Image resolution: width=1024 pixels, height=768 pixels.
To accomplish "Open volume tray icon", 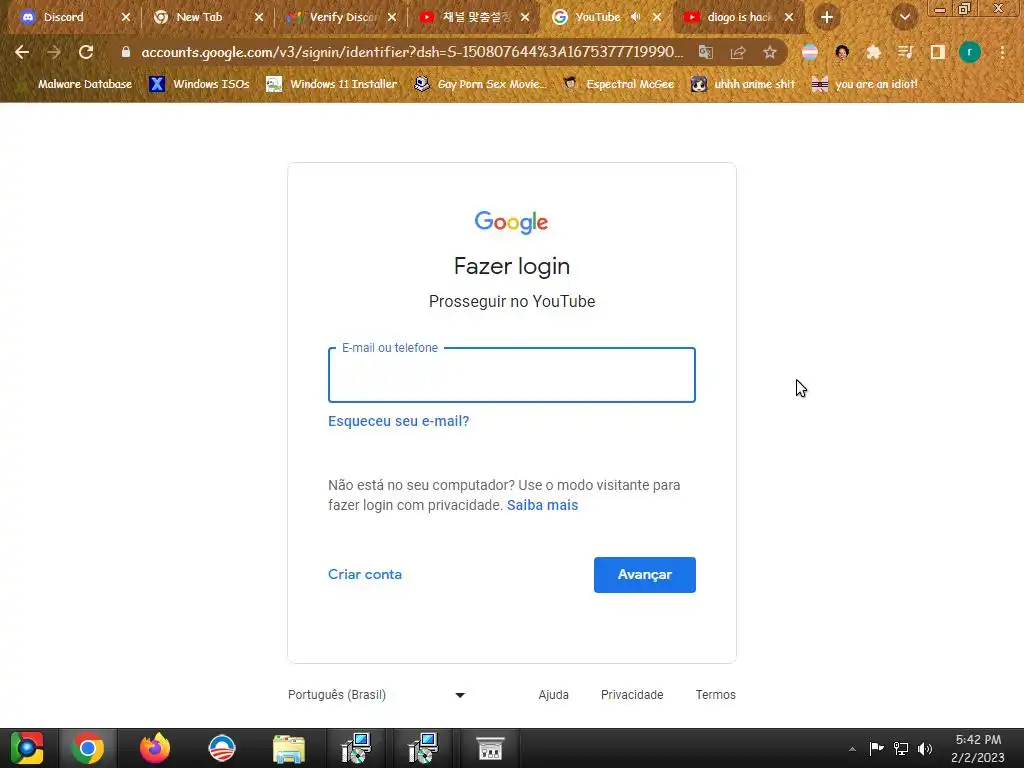I will (x=925, y=748).
